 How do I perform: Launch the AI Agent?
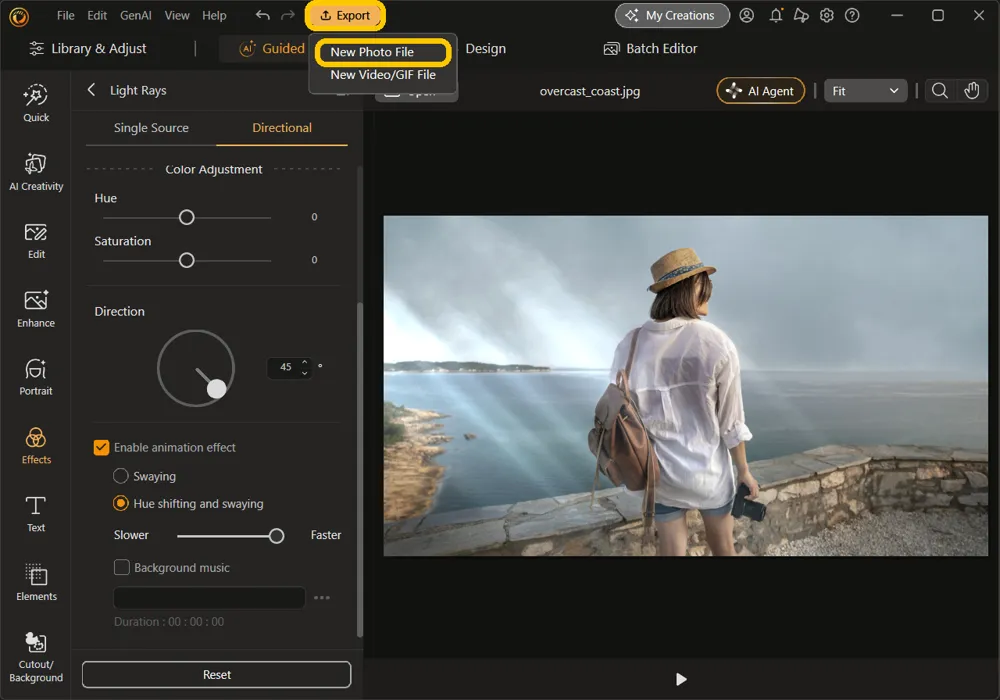point(760,91)
